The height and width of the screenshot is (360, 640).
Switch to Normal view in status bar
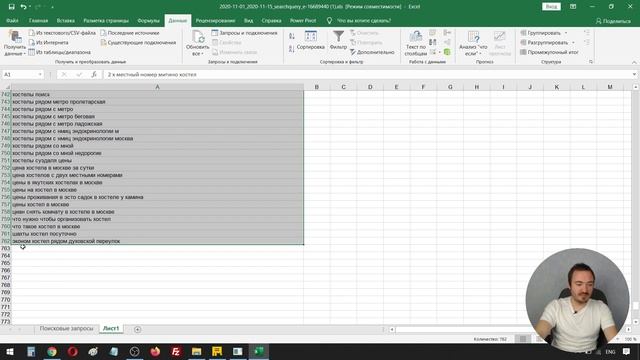(523, 339)
